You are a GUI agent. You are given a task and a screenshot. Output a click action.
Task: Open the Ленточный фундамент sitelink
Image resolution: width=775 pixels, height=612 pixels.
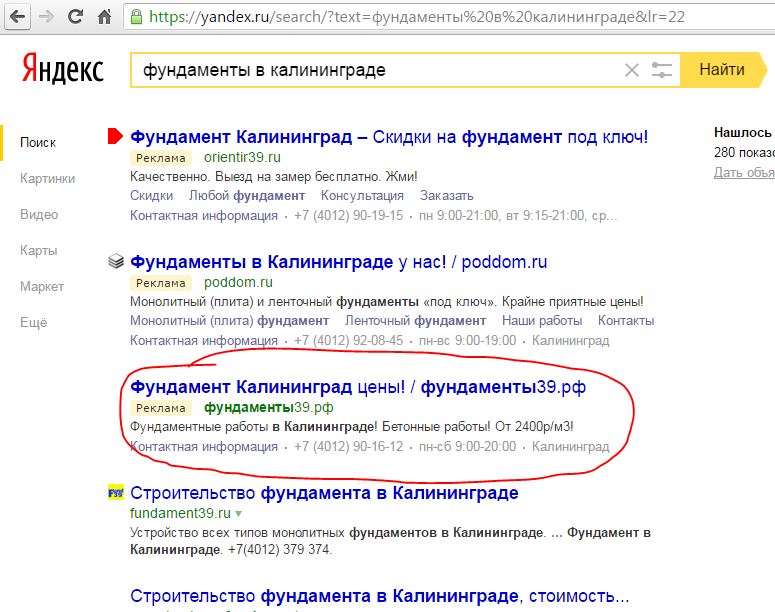pos(415,321)
